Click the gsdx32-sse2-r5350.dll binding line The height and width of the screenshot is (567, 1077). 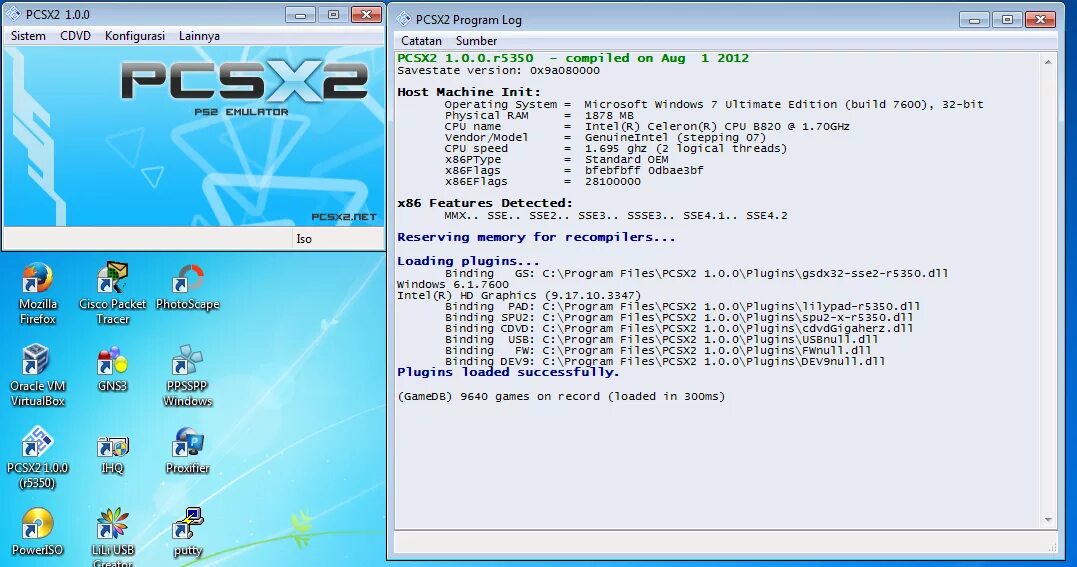pos(696,274)
